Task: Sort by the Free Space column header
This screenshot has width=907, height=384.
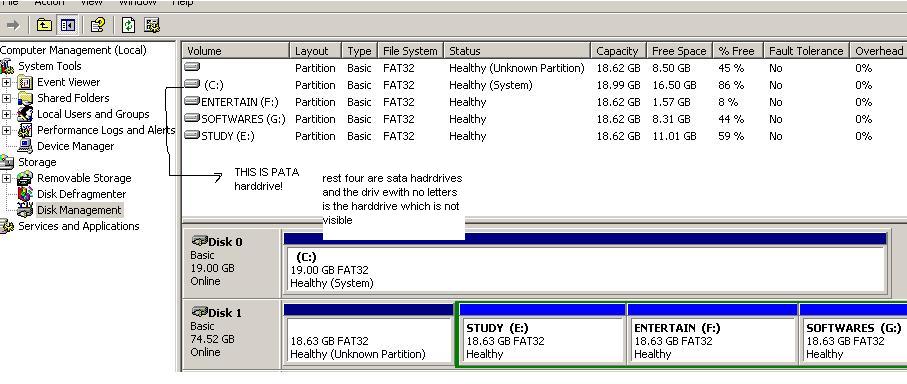Action: click(679, 51)
